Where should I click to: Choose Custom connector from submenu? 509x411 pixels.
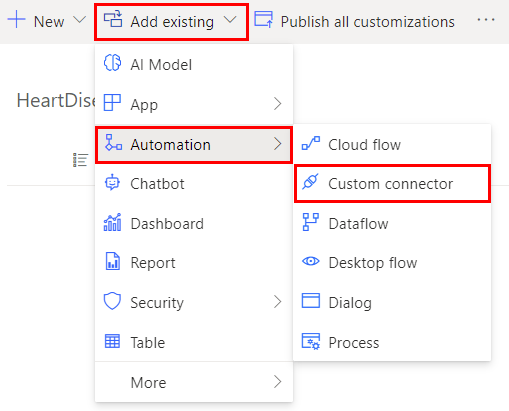[x=392, y=184]
